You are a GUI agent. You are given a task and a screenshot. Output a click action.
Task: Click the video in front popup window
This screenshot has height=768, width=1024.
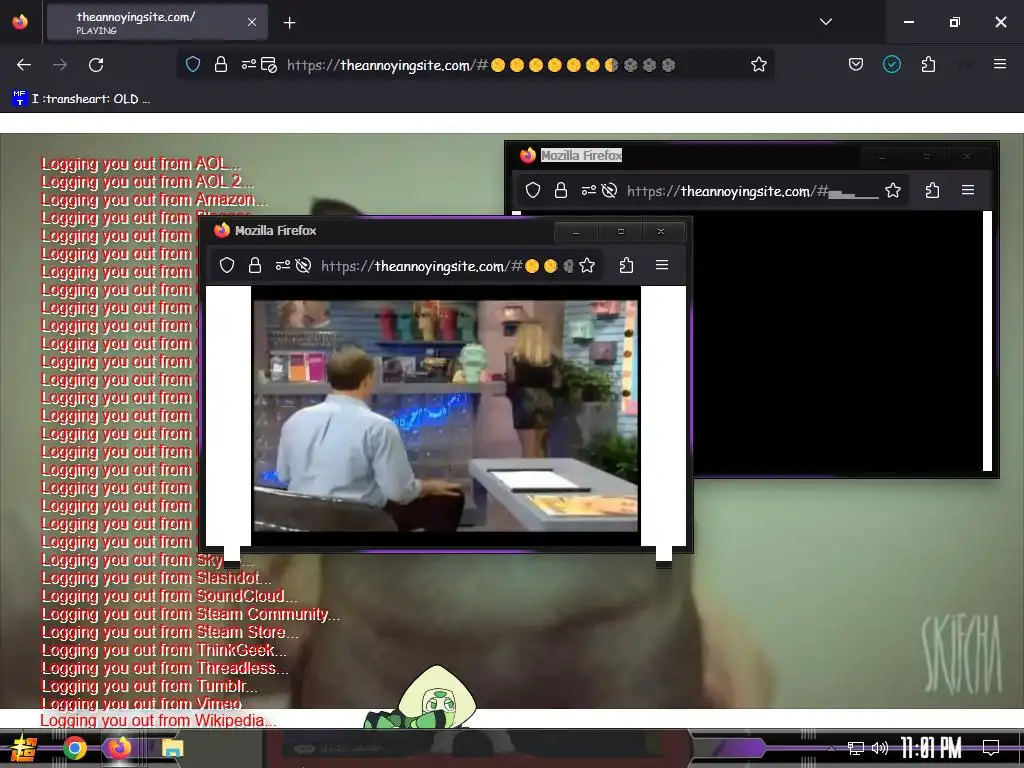[445, 416]
